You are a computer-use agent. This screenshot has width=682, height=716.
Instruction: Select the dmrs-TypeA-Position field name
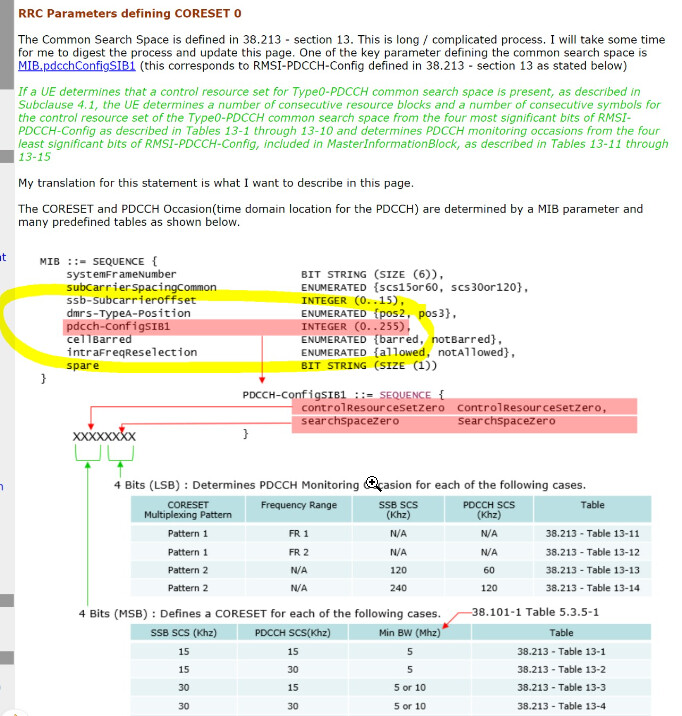(128, 314)
